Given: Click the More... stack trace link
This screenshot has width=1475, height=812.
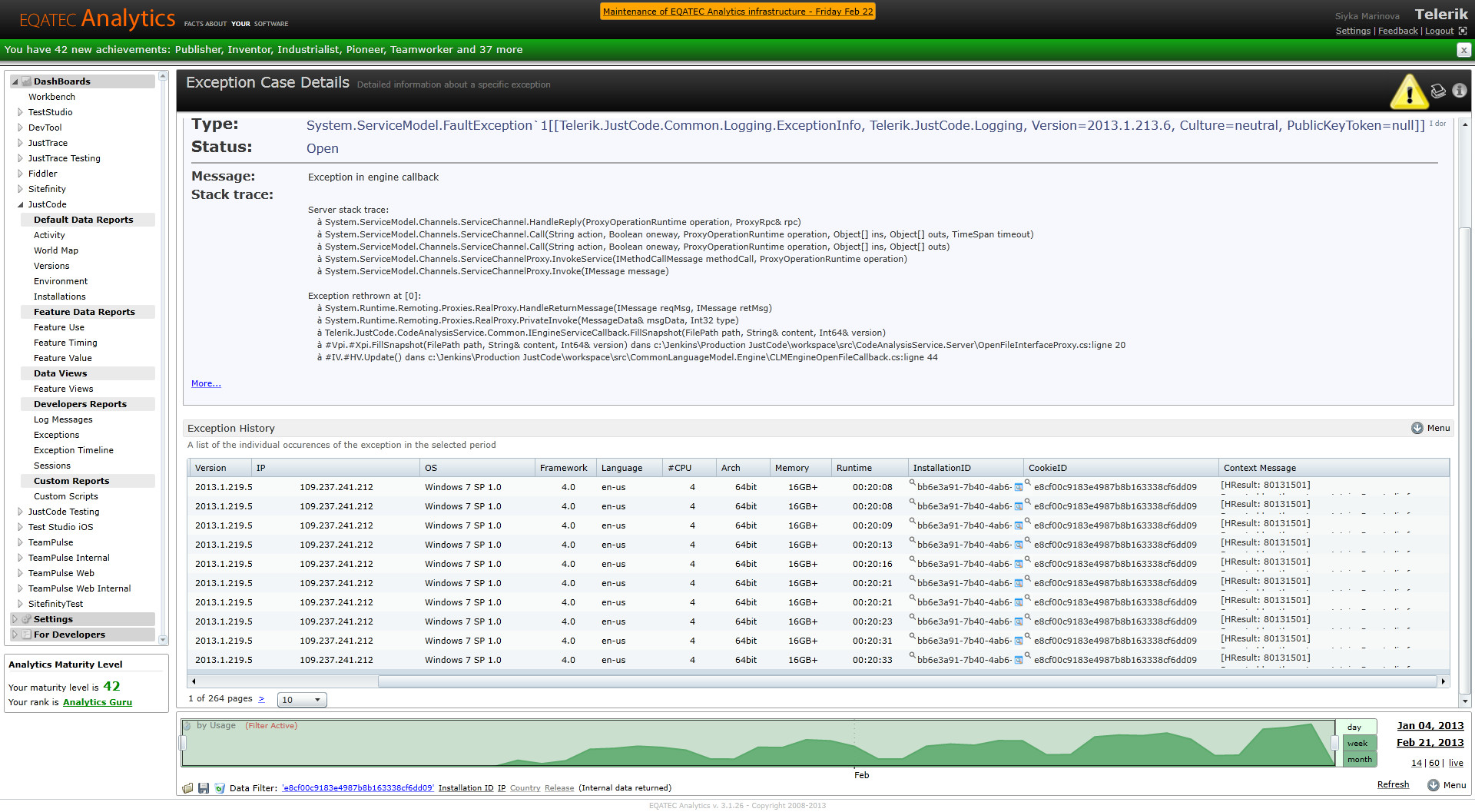Looking at the screenshot, I should pos(206,383).
